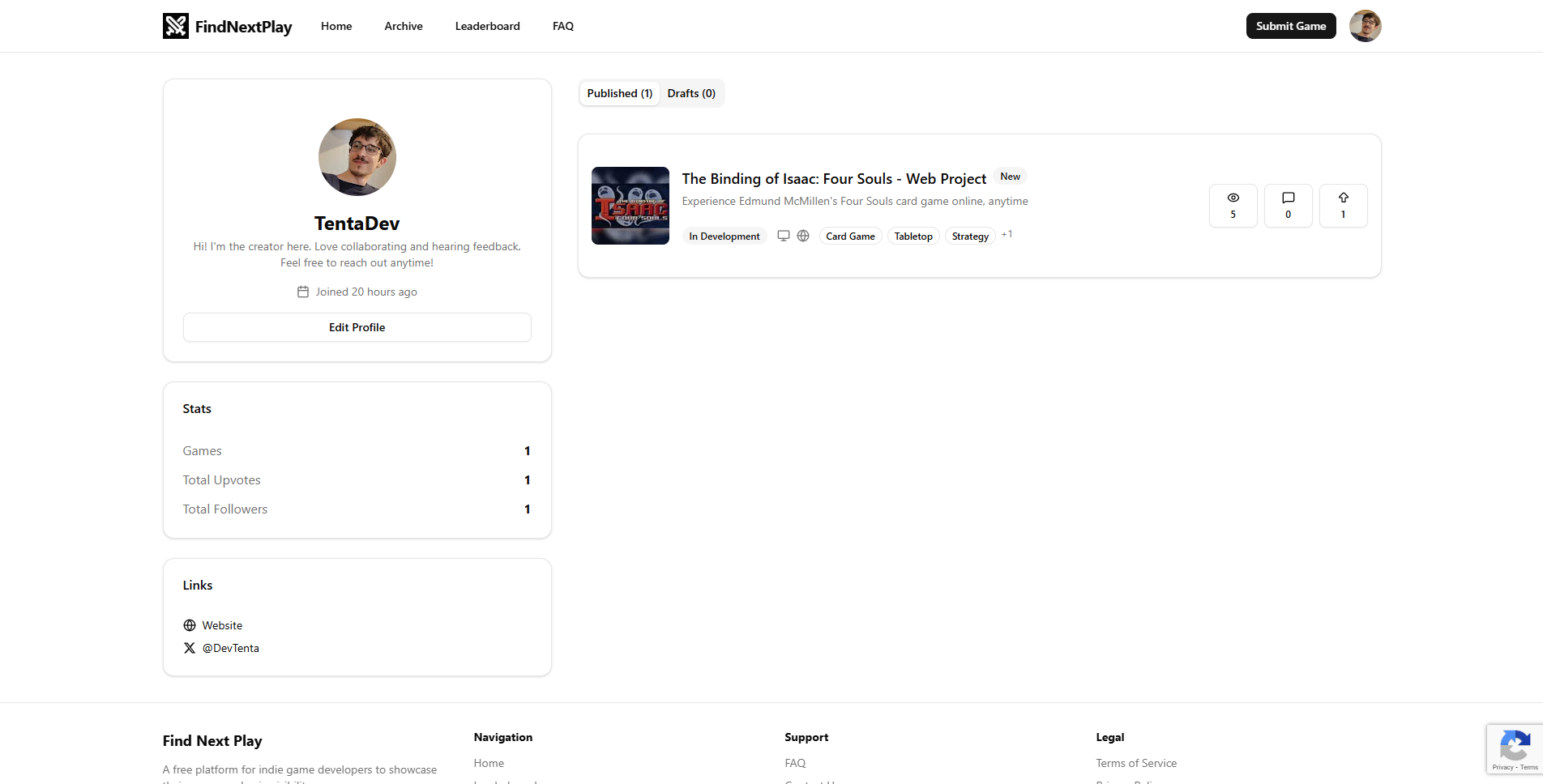This screenshot has width=1543, height=784.
Task: Click the views eye counter
Action: 1233,206
